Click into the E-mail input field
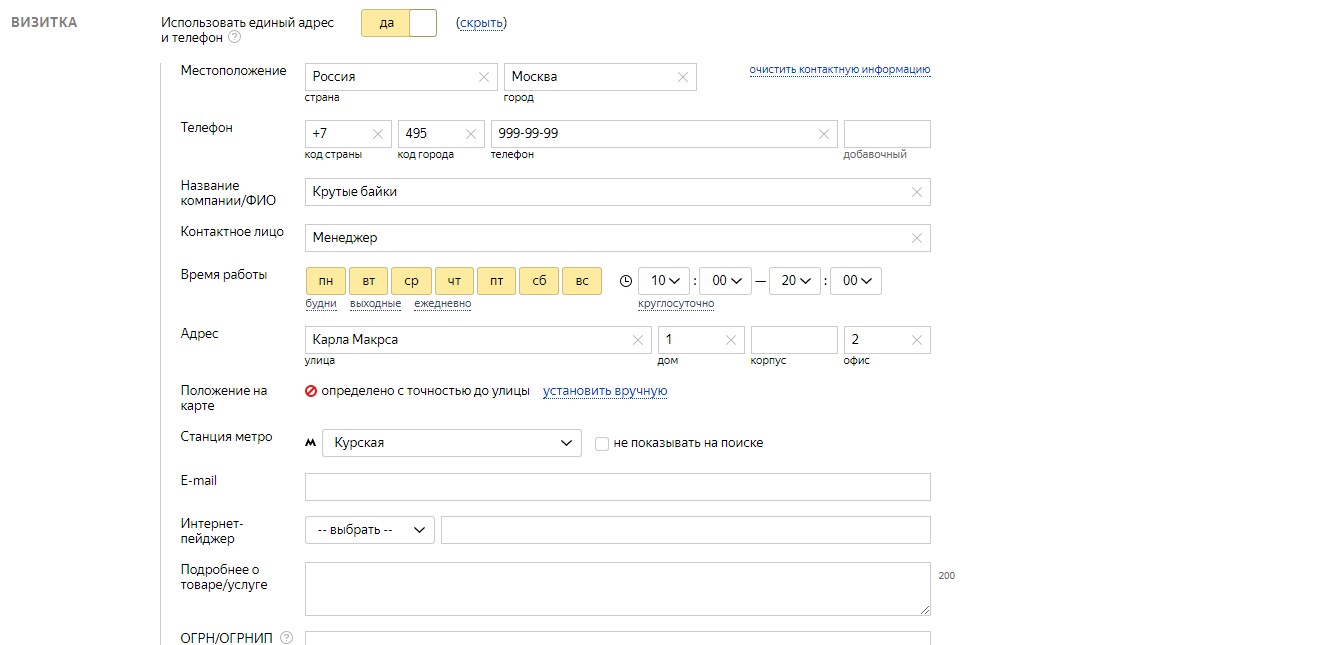This screenshot has width=1317, height=645. click(x=618, y=487)
